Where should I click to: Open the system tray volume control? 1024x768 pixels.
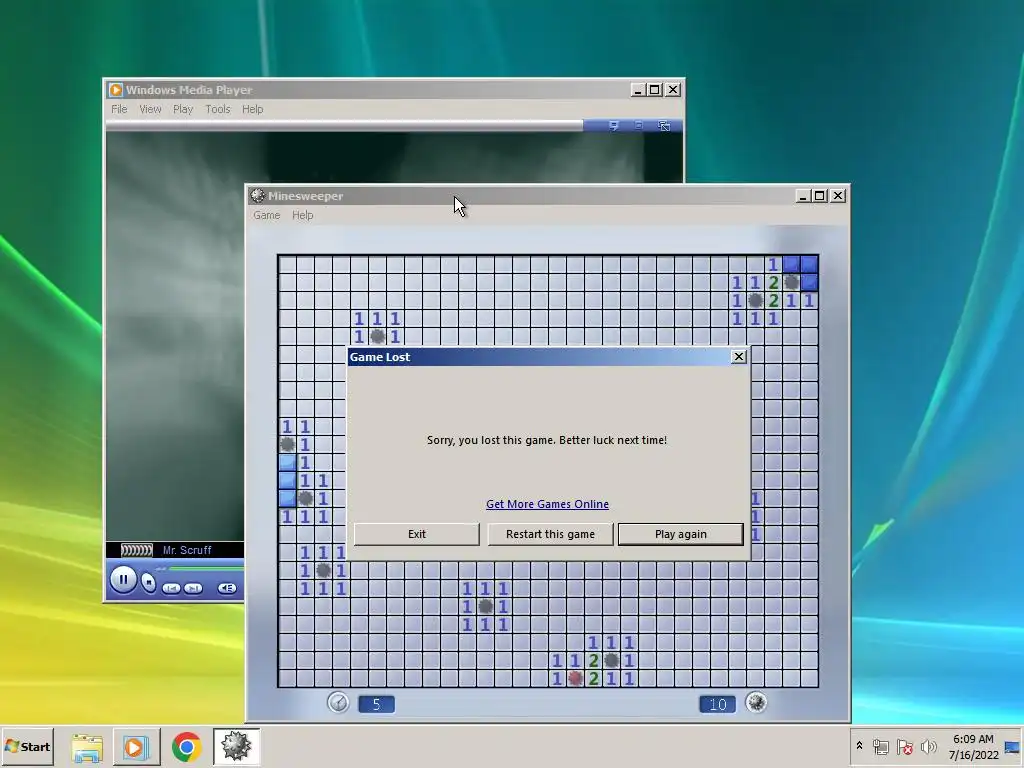(928, 746)
